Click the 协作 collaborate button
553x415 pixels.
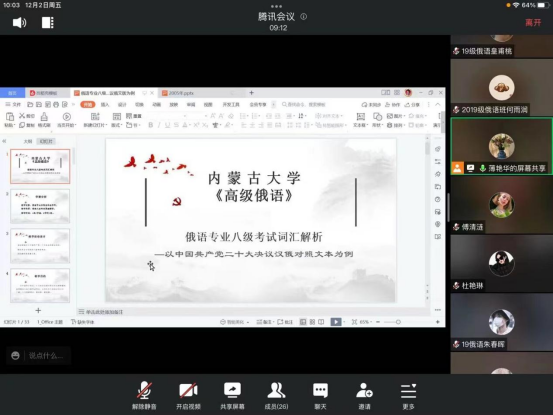point(392,104)
